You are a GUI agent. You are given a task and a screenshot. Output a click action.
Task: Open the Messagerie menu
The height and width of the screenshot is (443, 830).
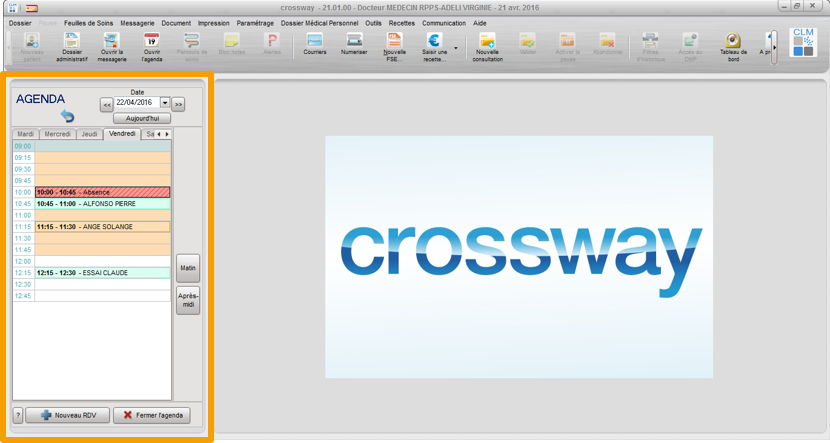(x=137, y=23)
